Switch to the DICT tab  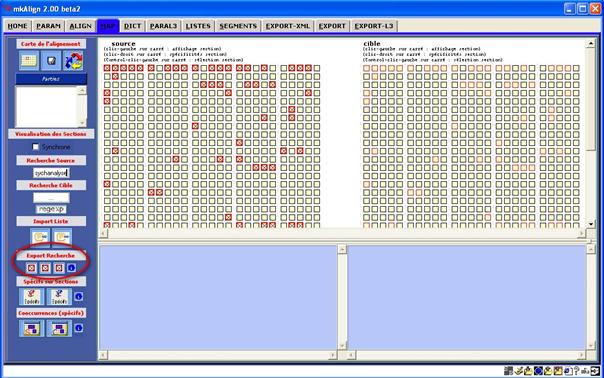(x=133, y=26)
